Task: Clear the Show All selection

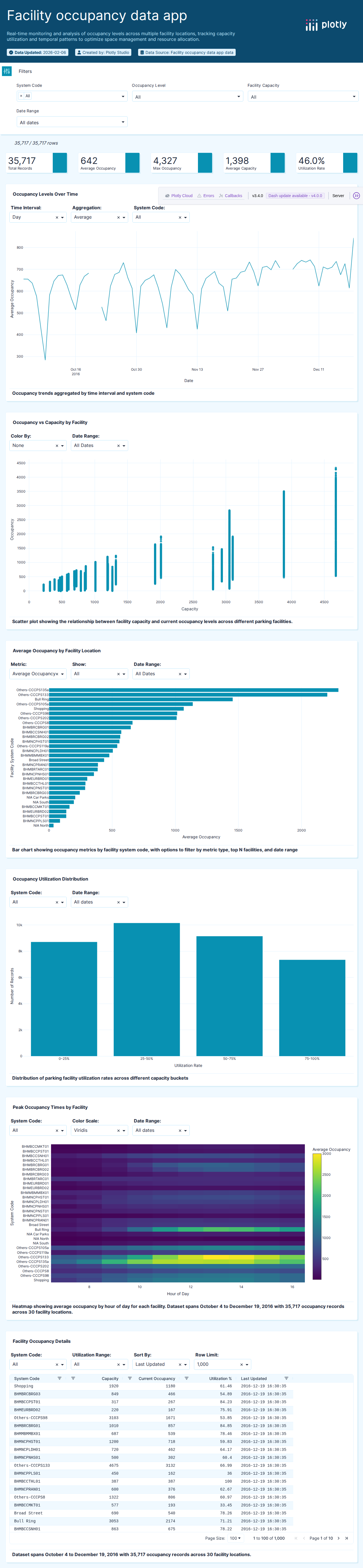Action: [x=118, y=674]
